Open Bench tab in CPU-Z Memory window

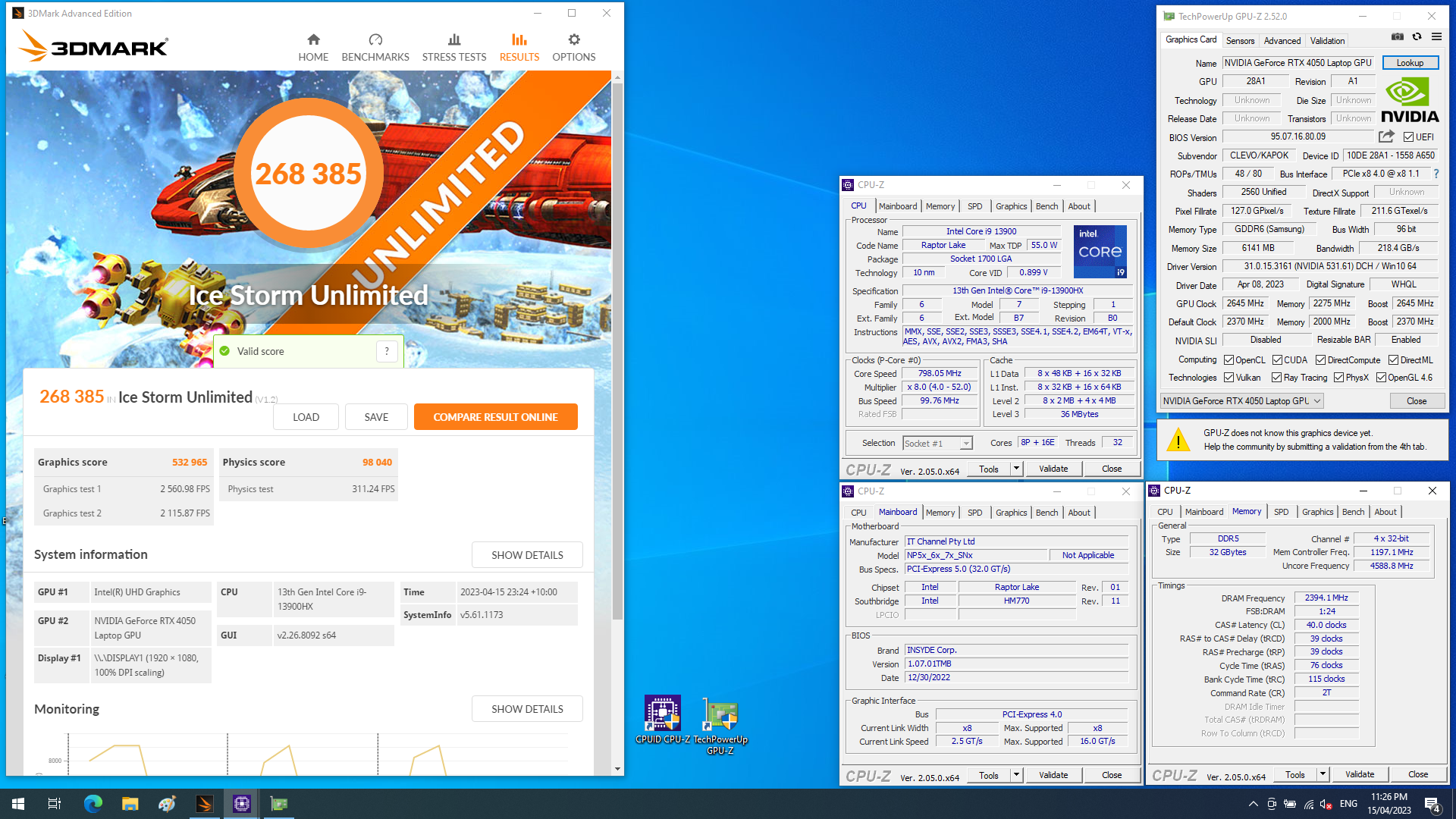click(x=1353, y=512)
